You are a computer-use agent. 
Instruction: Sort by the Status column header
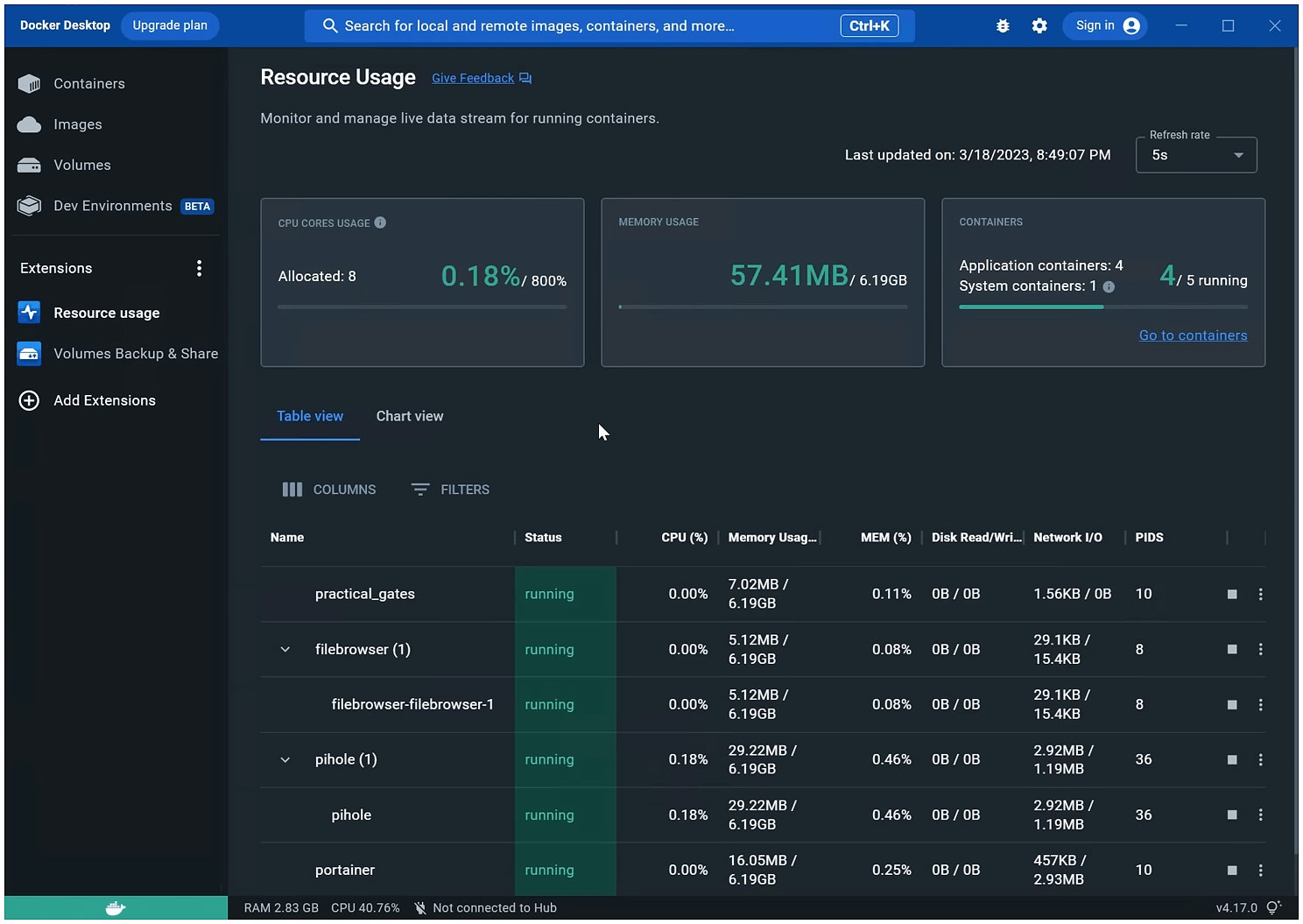543,538
